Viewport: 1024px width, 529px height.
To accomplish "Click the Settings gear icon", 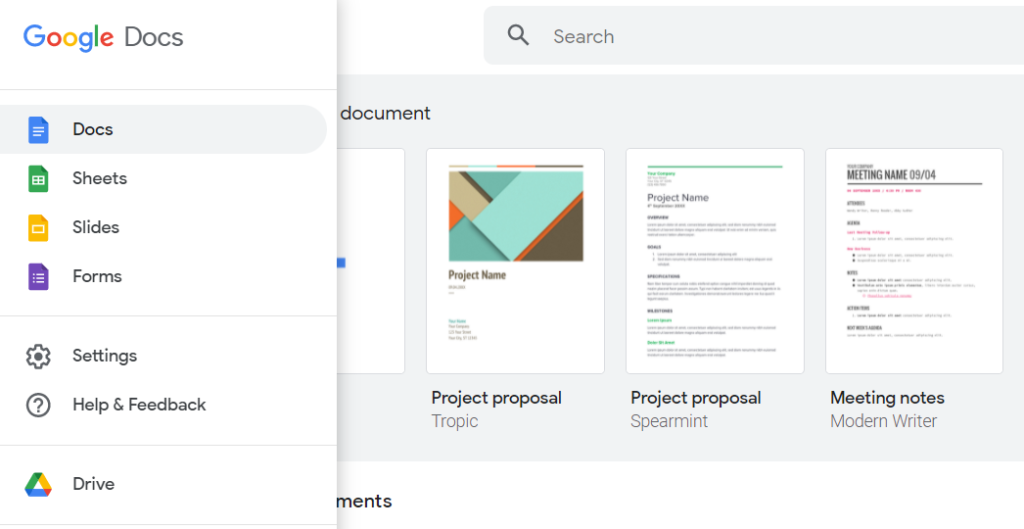I will tap(39, 356).
